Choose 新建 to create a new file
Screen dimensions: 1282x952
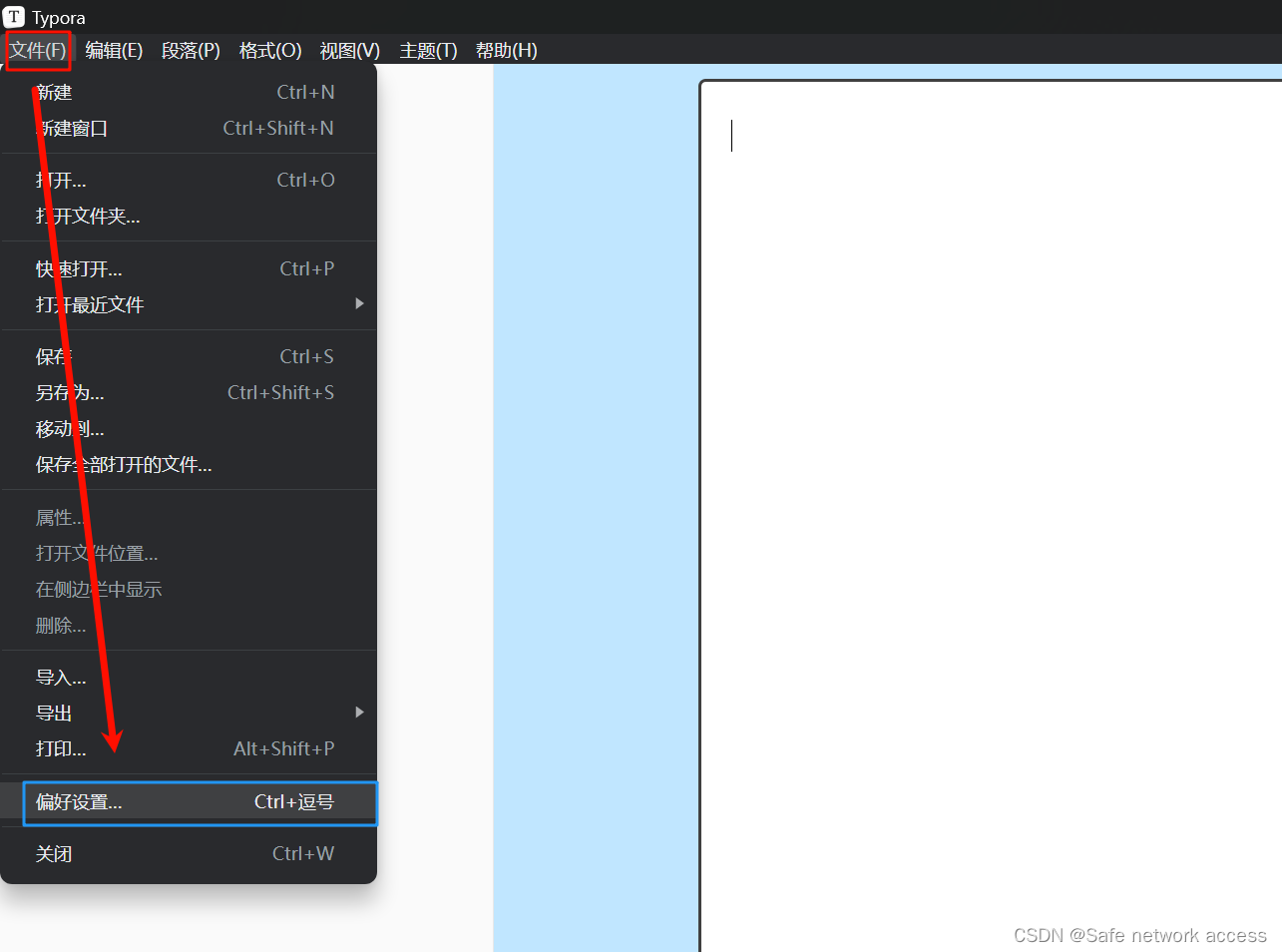[189, 93]
